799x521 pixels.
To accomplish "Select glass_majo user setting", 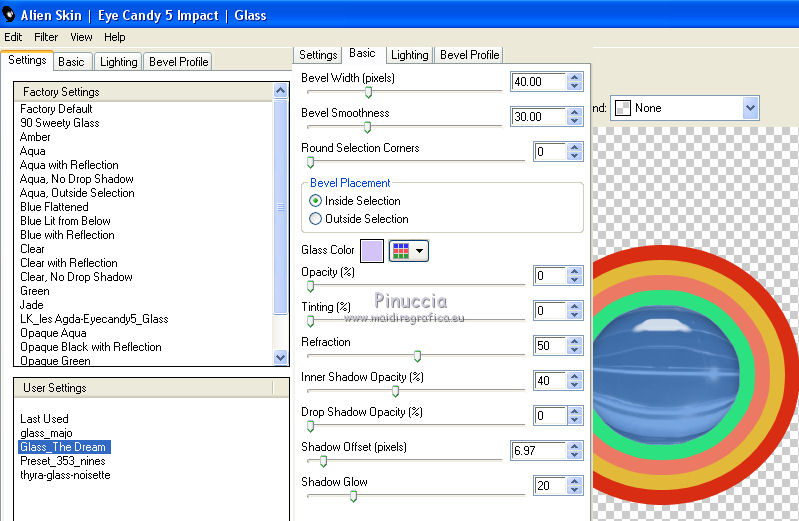I will point(46,433).
